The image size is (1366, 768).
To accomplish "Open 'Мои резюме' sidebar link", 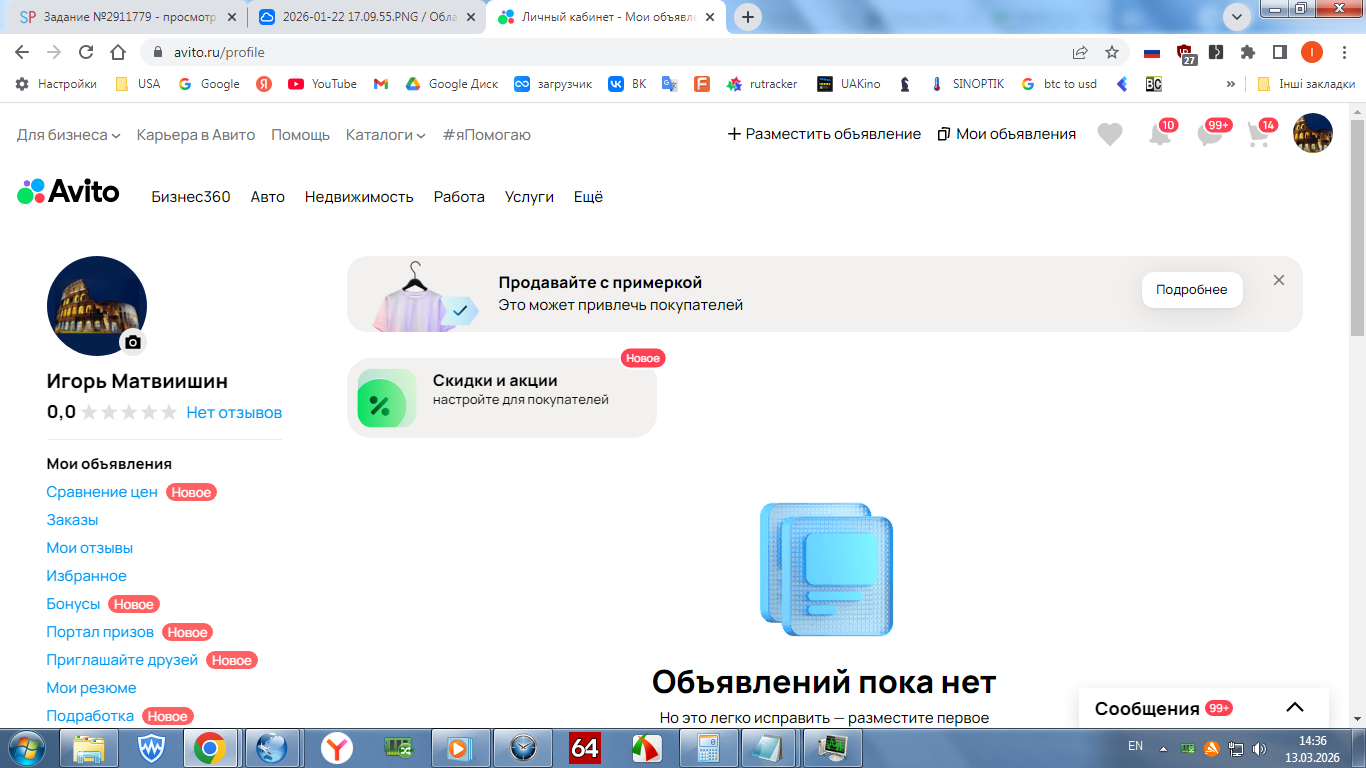I will point(91,688).
